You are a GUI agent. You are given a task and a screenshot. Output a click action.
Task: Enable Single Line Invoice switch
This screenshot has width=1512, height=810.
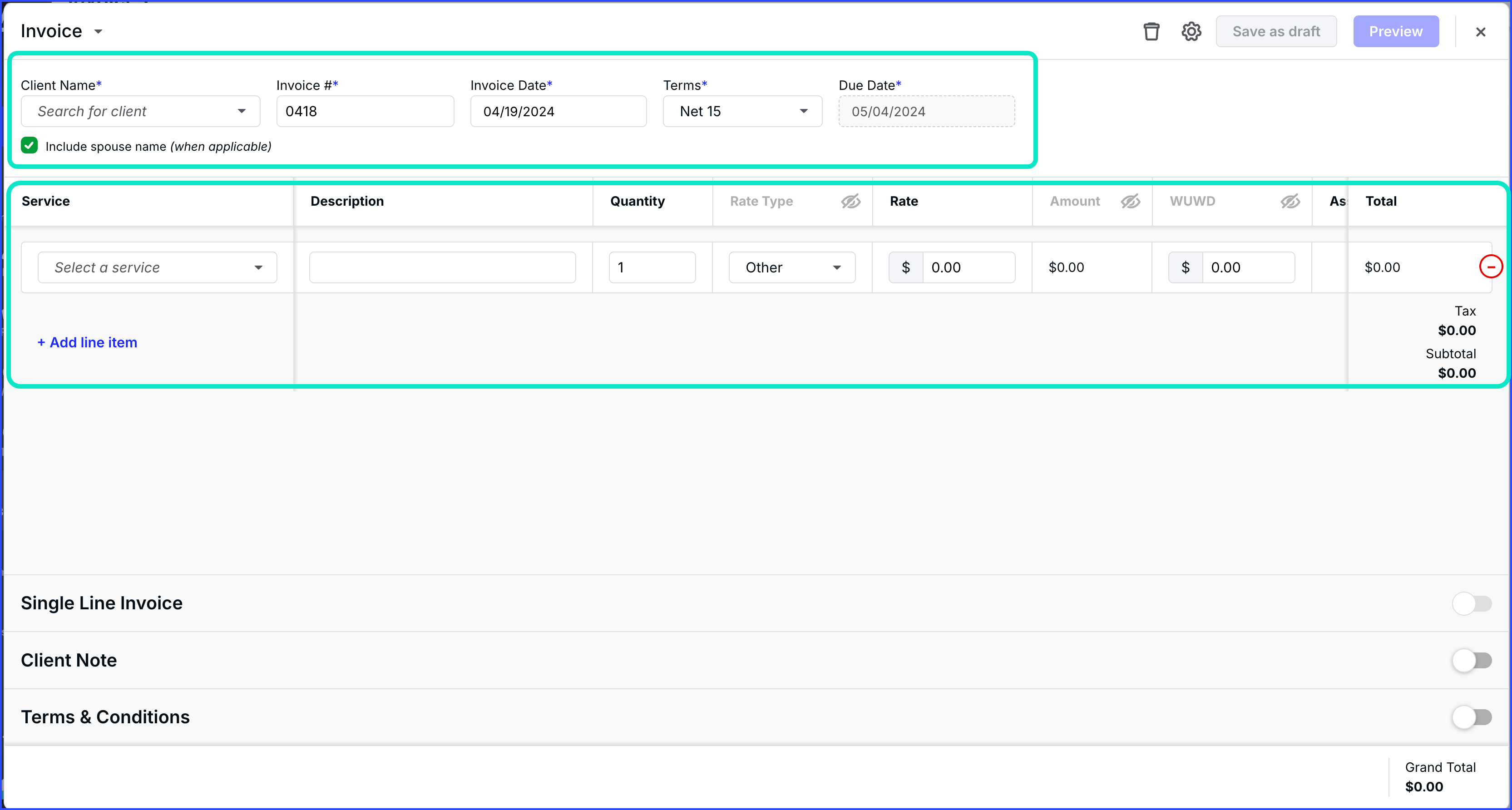pos(1472,603)
